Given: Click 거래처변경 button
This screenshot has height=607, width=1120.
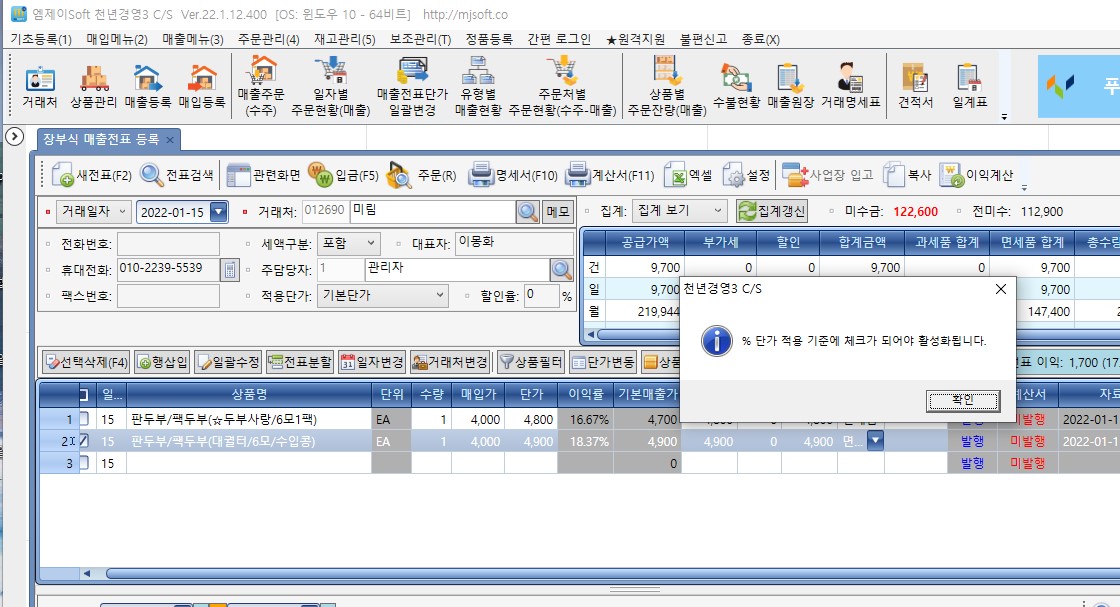Looking at the screenshot, I should [x=449, y=362].
